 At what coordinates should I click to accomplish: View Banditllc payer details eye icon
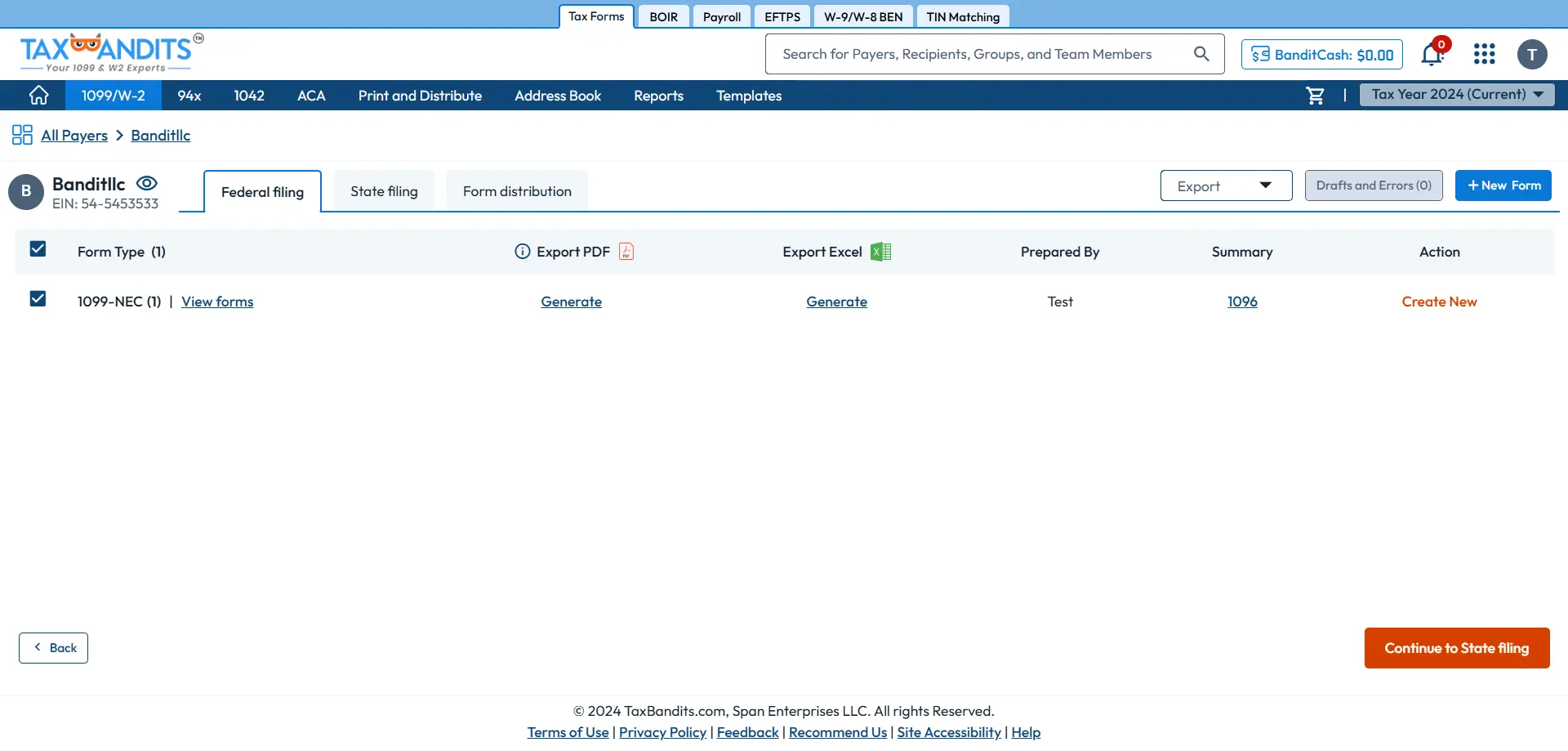(147, 183)
